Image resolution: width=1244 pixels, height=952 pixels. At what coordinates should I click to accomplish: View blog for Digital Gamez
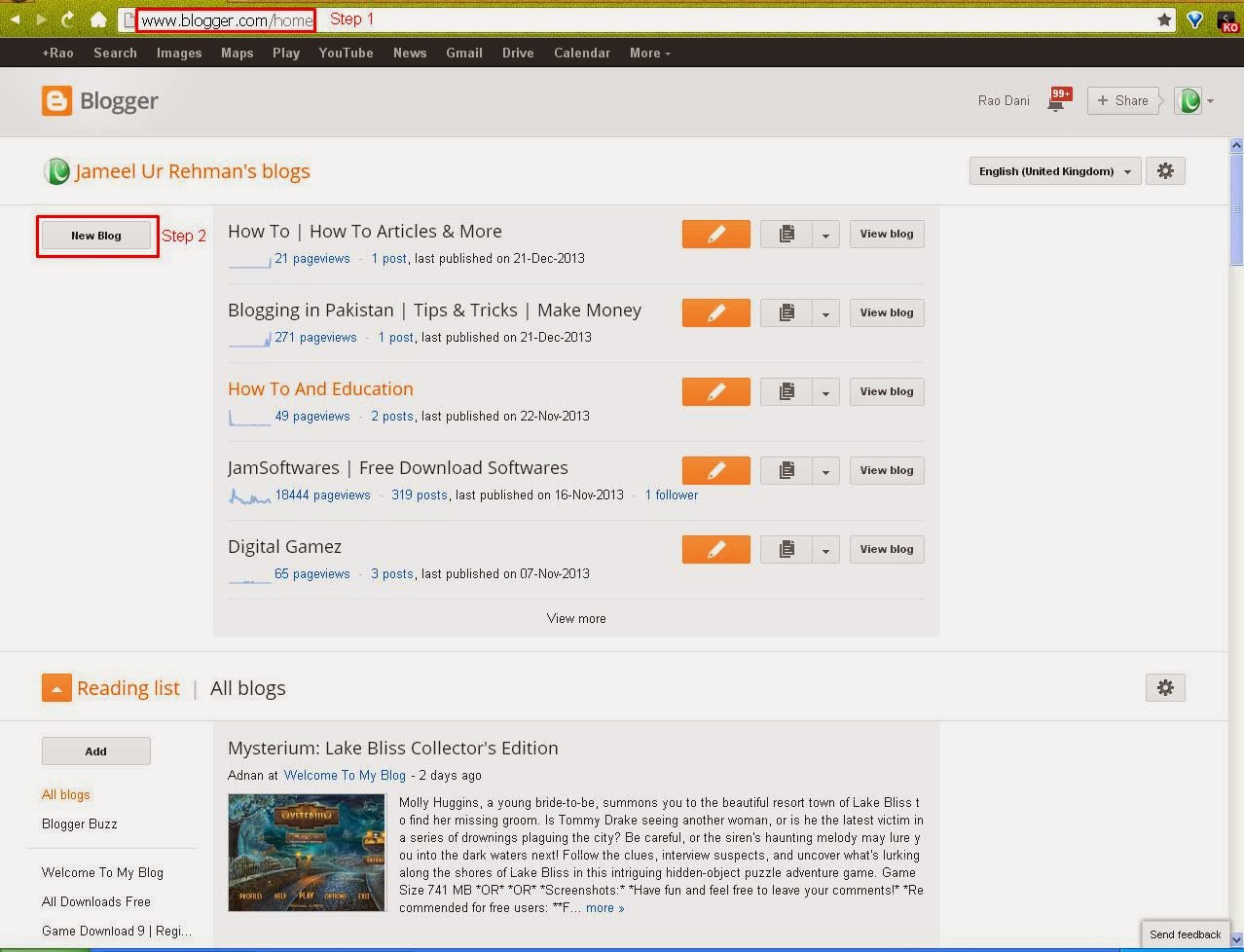click(x=887, y=549)
